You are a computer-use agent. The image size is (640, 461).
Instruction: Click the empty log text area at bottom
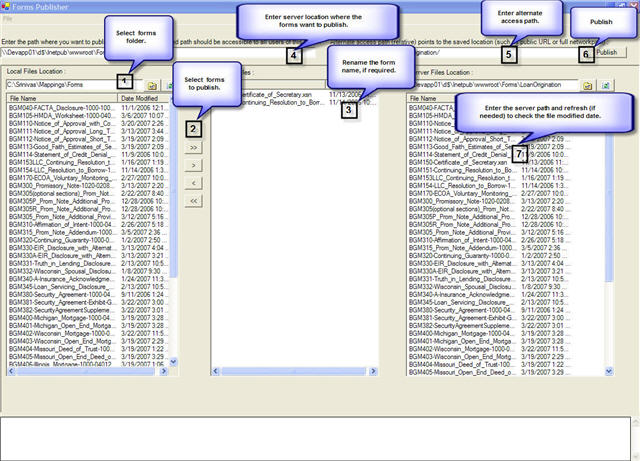pos(315,438)
